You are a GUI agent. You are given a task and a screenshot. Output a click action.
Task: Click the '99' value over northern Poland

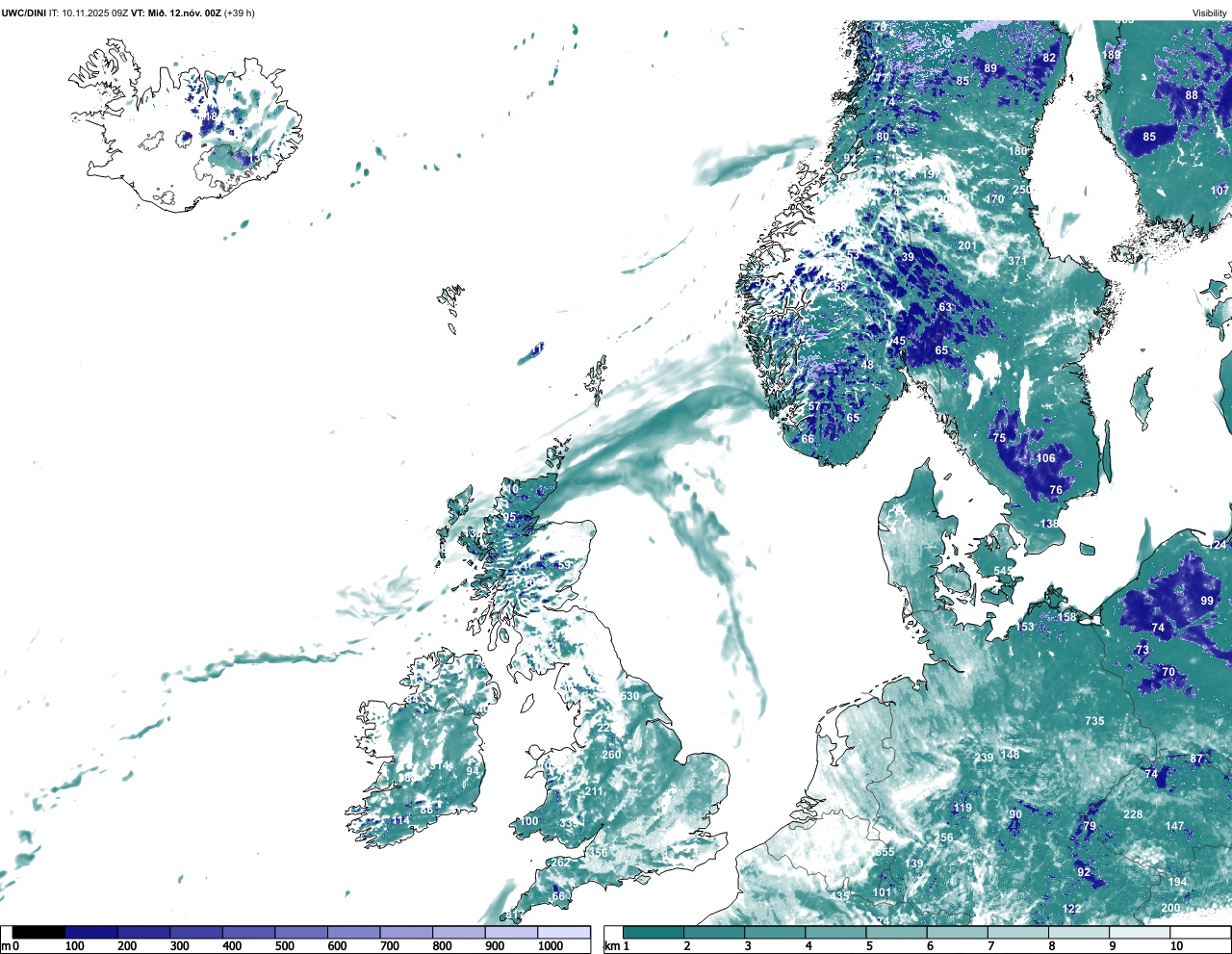click(1207, 601)
